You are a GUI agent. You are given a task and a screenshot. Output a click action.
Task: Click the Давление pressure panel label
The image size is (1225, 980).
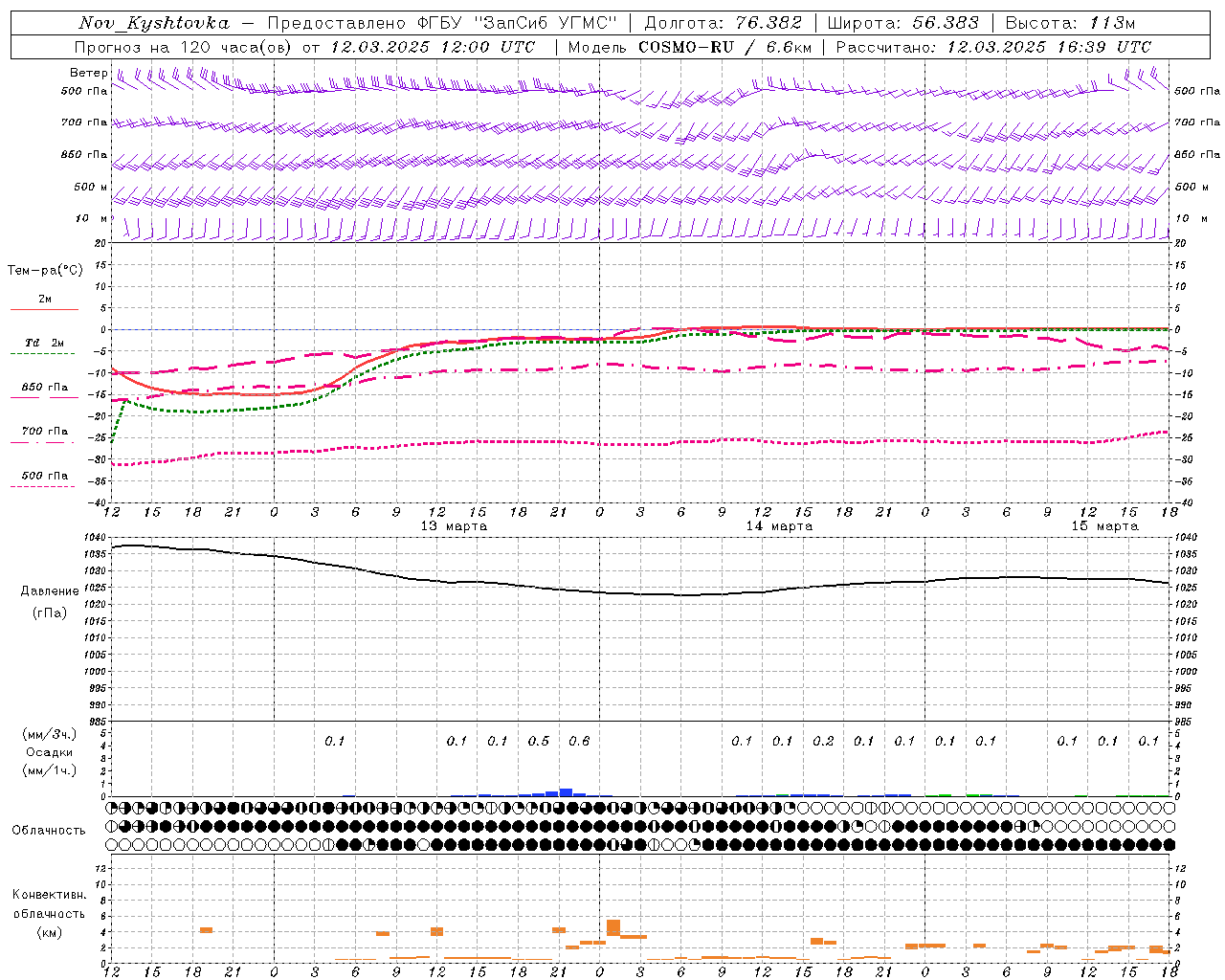(x=50, y=591)
